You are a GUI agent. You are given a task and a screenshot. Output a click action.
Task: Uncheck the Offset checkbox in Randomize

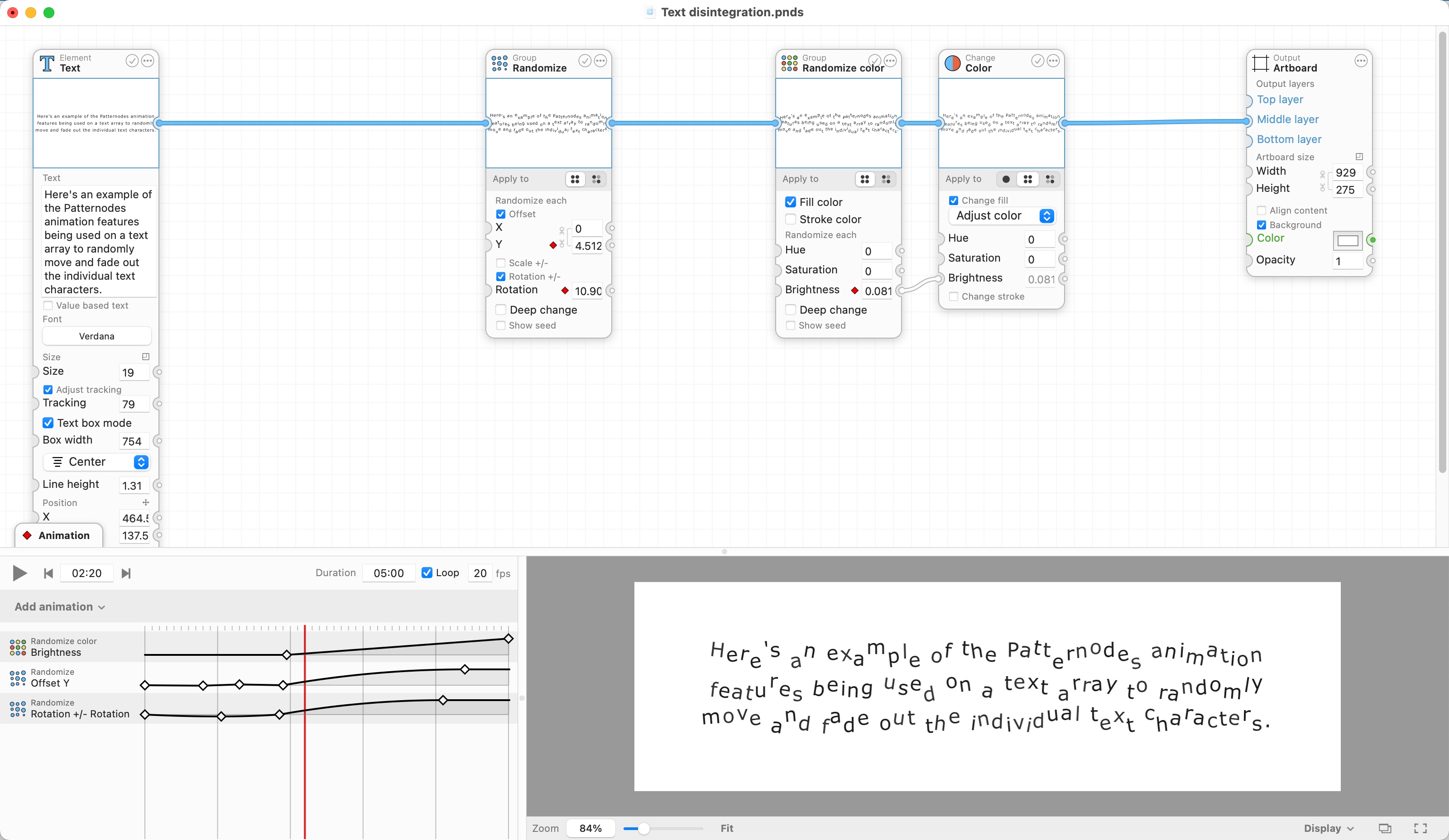pyautogui.click(x=501, y=214)
